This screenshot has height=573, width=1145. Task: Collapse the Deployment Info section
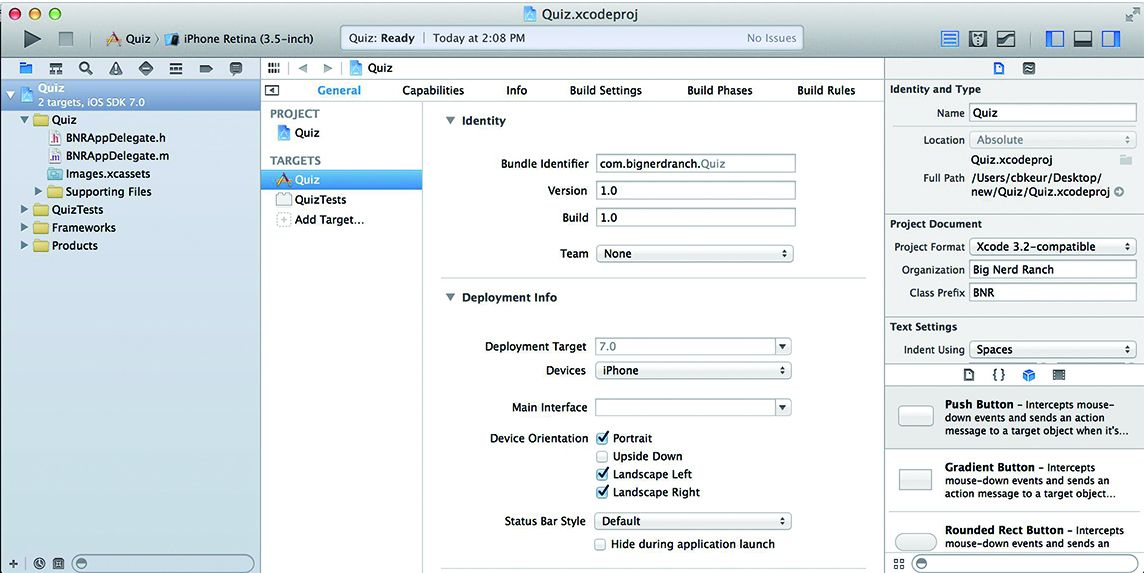[451, 298]
